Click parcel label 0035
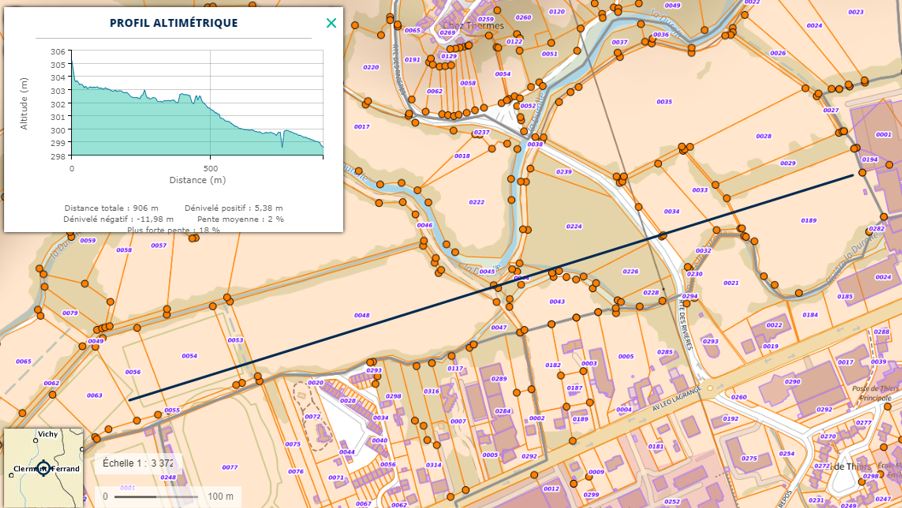This screenshot has height=508, width=902. pos(664,102)
